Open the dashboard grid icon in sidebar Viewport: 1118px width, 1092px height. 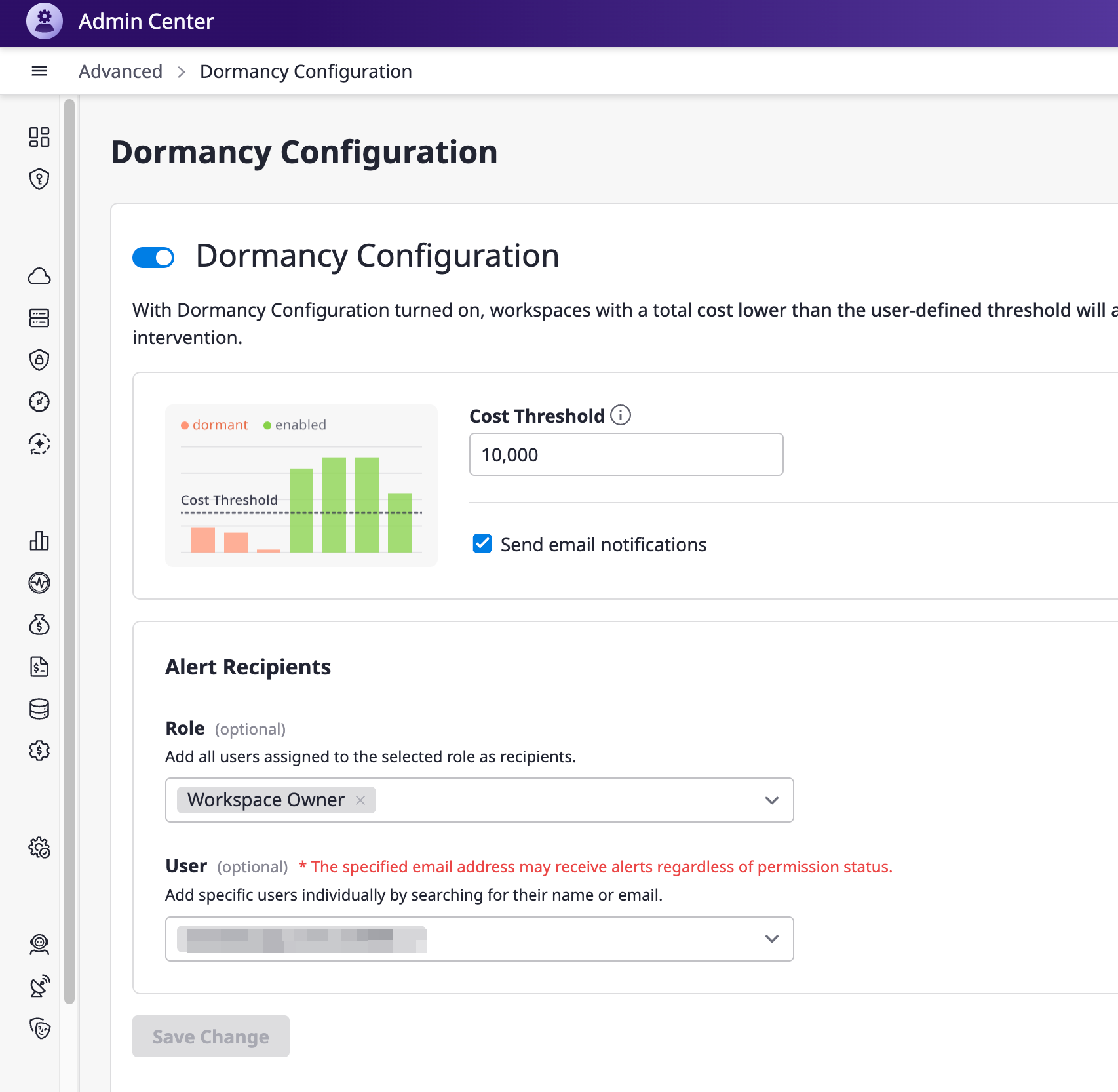(x=39, y=137)
